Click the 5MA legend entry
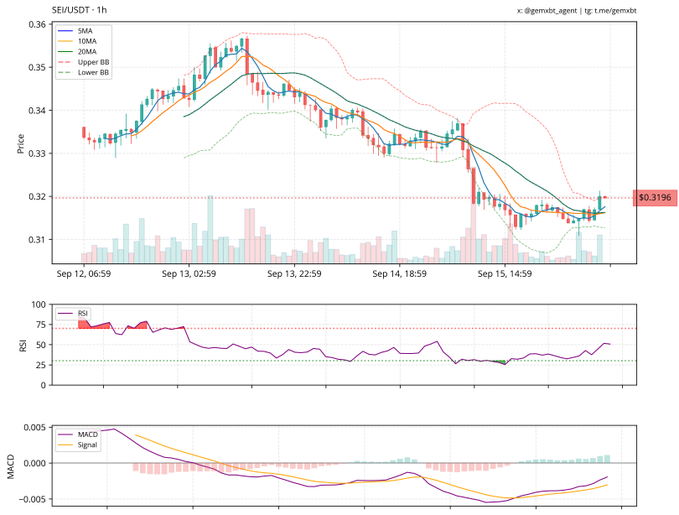Image resolution: width=679 pixels, height=515 pixels. (85, 32)
